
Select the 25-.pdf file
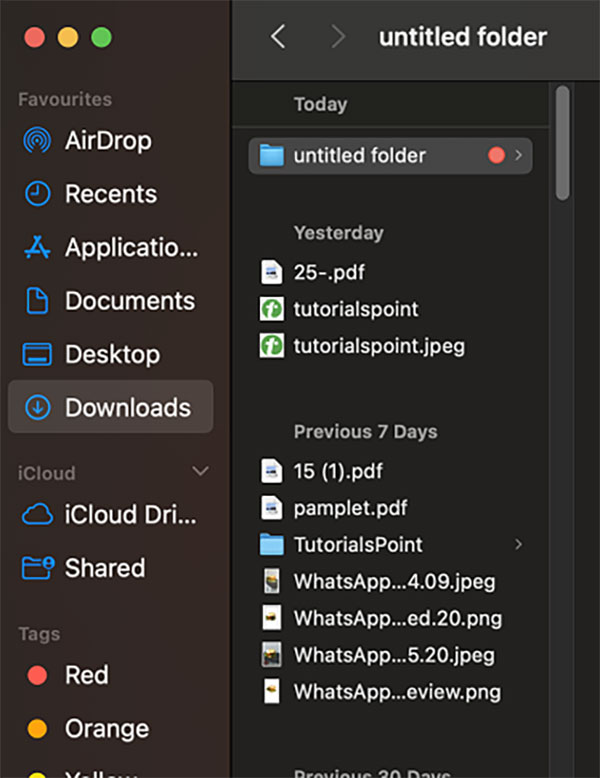323,272
